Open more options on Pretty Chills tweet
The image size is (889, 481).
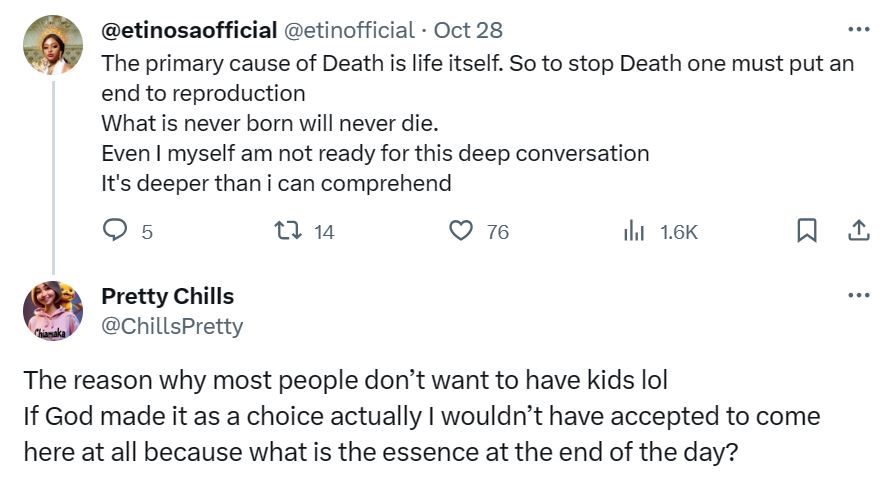coord(858,296)
